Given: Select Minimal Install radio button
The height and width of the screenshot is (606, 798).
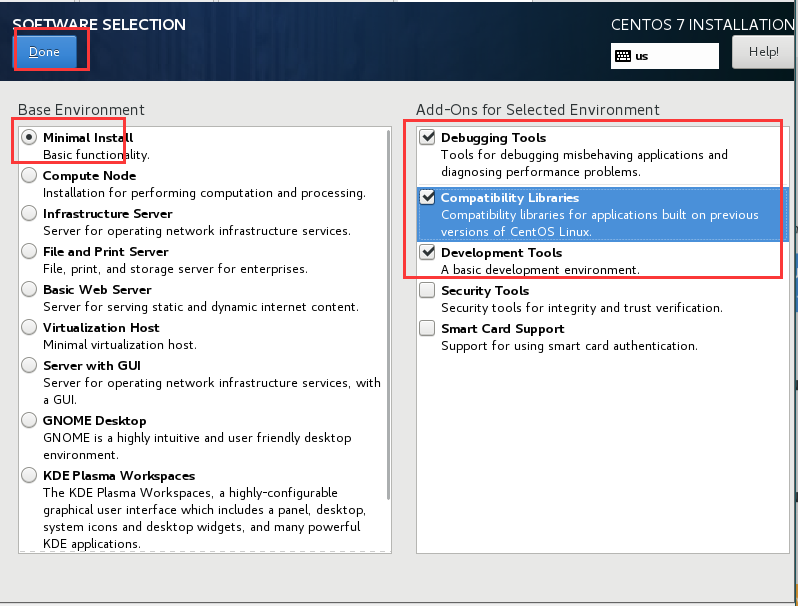Looking at the screenshot, I should (x=29, y=138).
